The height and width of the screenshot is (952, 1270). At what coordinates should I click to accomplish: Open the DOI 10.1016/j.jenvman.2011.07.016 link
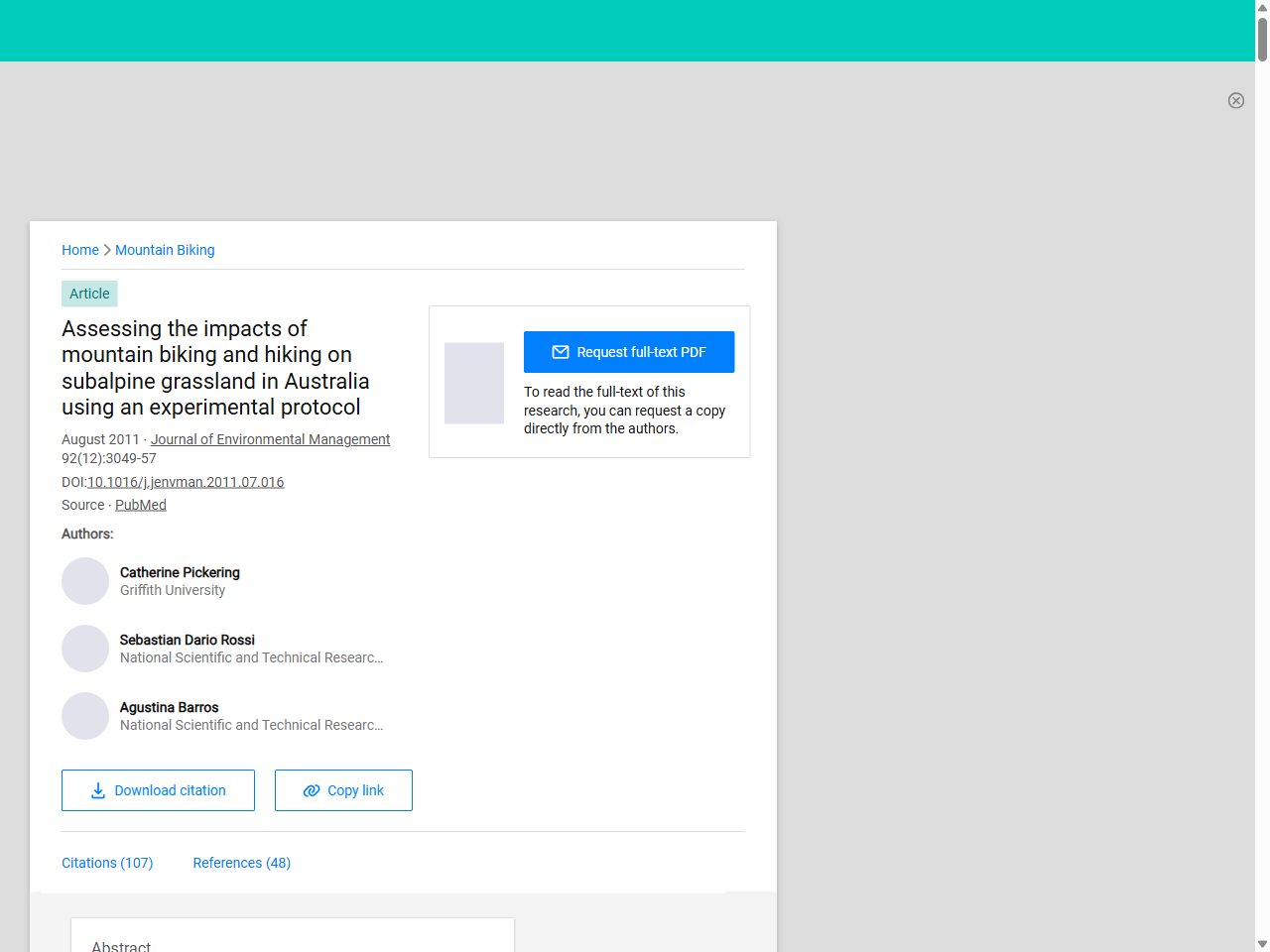[186, 482]
